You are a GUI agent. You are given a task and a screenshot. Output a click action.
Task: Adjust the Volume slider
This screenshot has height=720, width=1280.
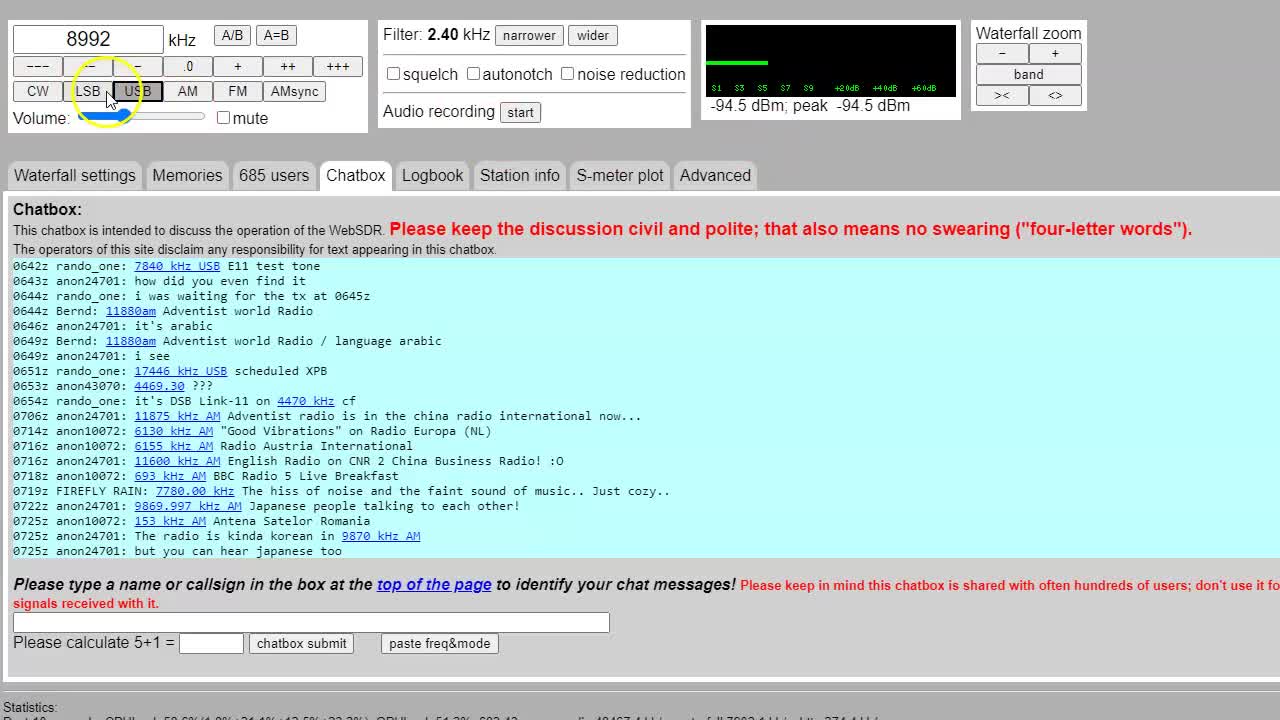pos(141,117)
